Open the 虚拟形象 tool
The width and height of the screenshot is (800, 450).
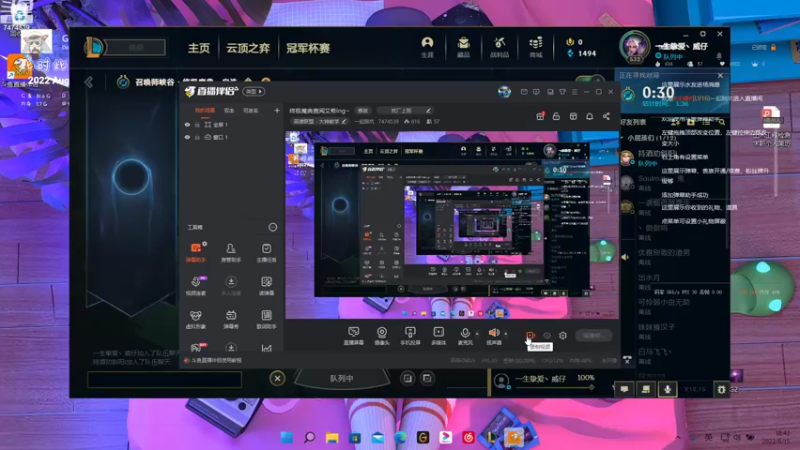pos(195,319)
